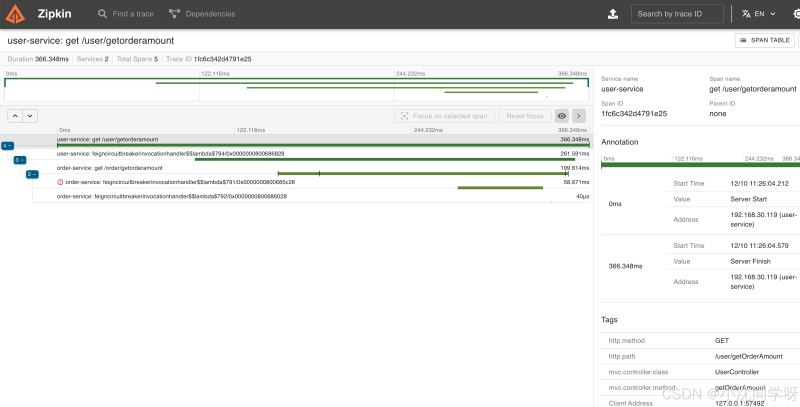The image size is (800, 407).
Task: Select the order-service get /order/getorderamount row
Action: pyautogui.click(x=323, y=170)
